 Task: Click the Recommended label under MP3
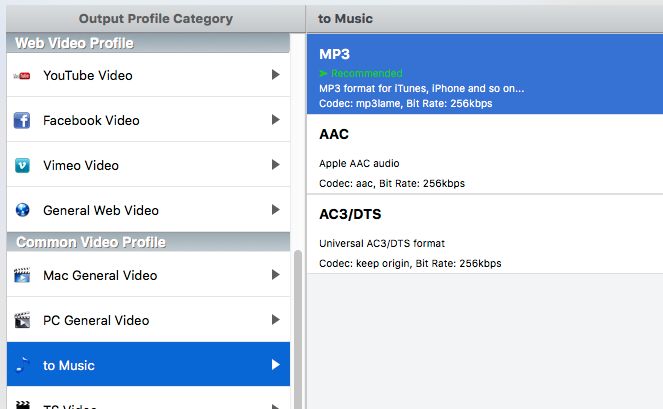(x=361, y=73)
